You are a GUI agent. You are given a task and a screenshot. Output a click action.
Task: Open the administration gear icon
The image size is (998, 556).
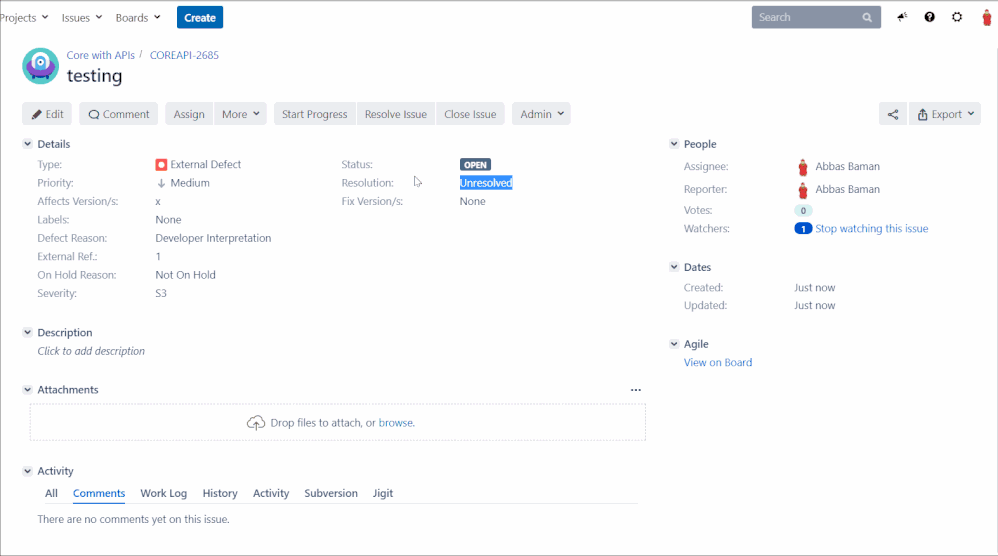coord(957,17)
